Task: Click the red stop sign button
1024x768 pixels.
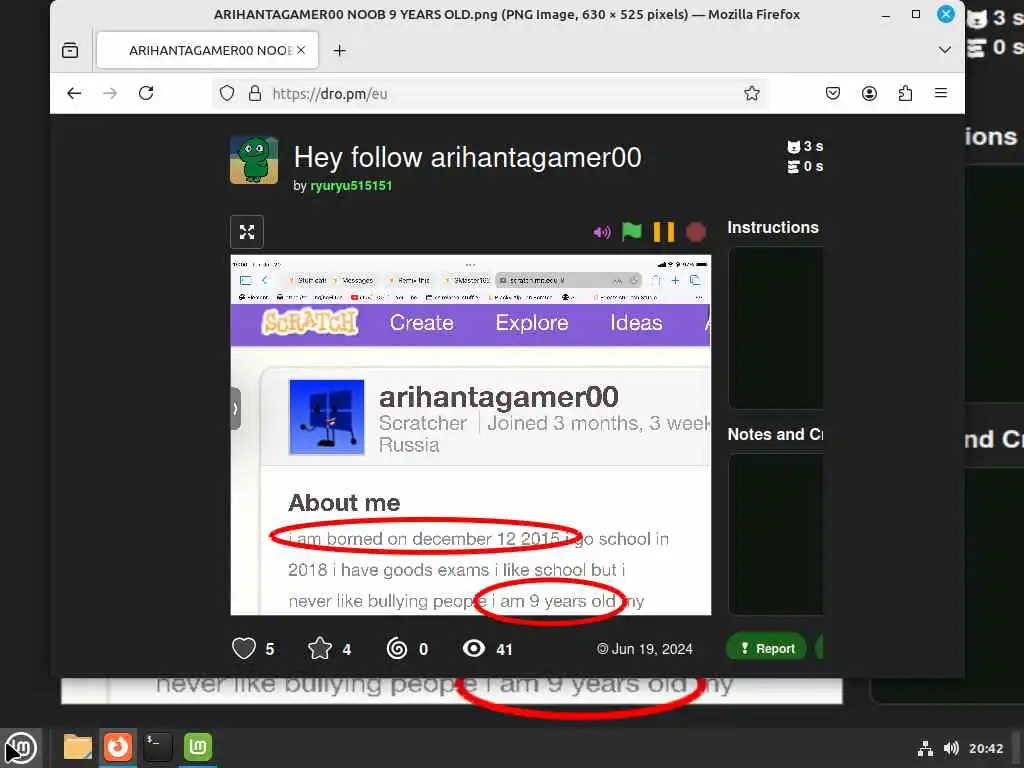Action: [x=696, y=232]
